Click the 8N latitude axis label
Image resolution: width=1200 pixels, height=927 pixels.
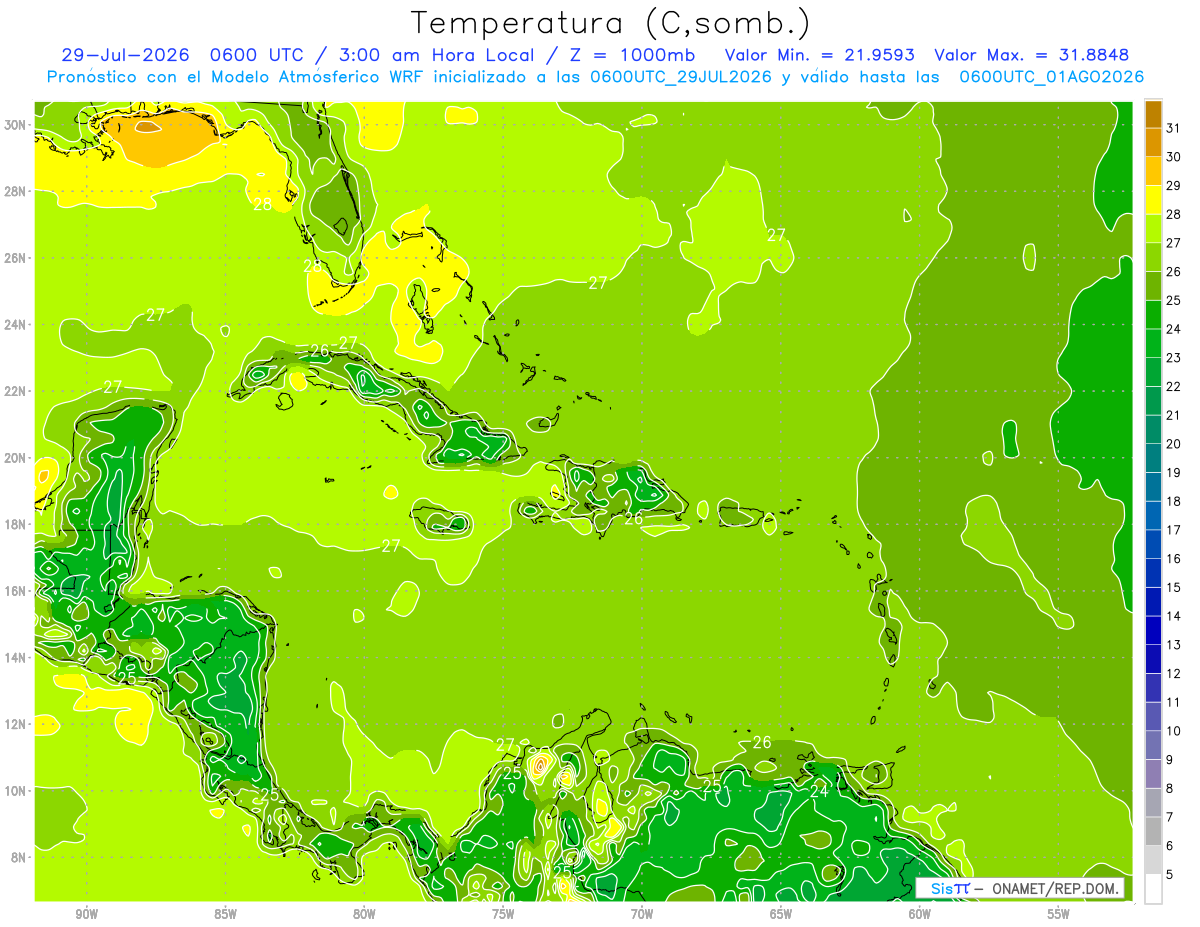tap(20, 857)
